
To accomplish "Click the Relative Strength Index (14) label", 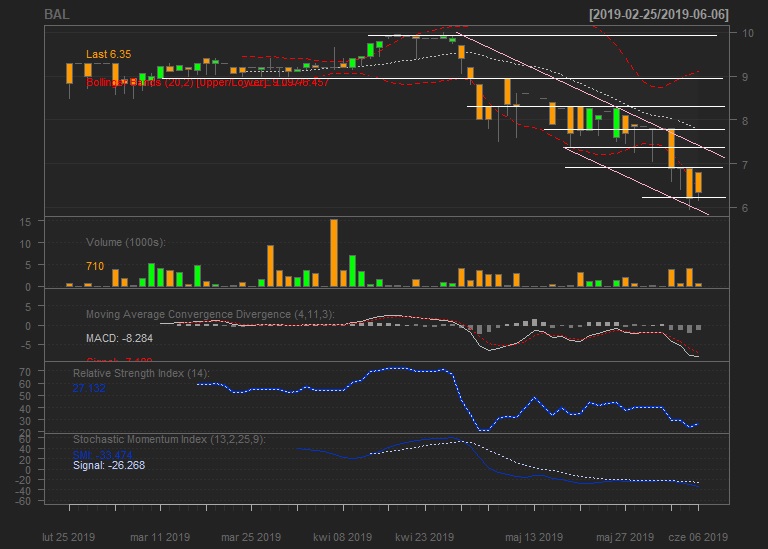I will tap(141, 373).
